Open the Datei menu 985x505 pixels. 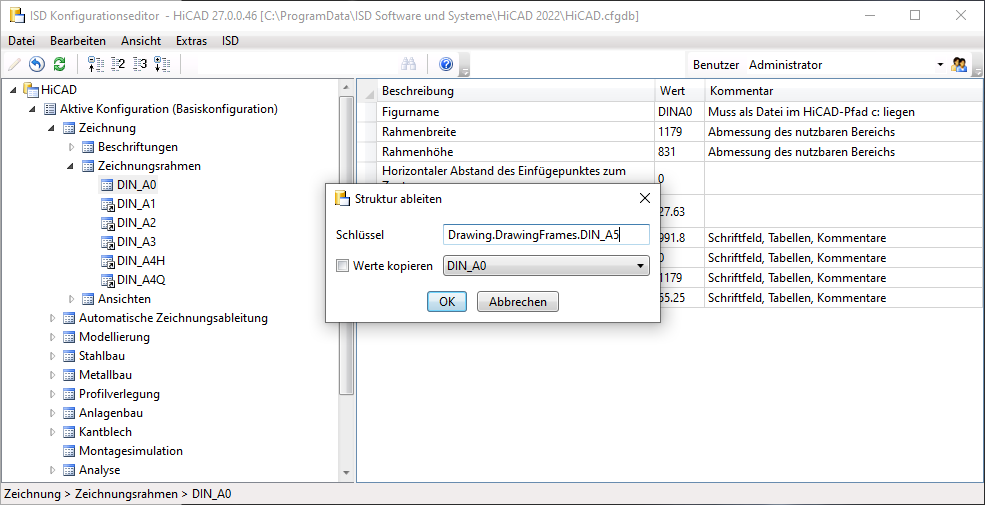click(21, 41)
